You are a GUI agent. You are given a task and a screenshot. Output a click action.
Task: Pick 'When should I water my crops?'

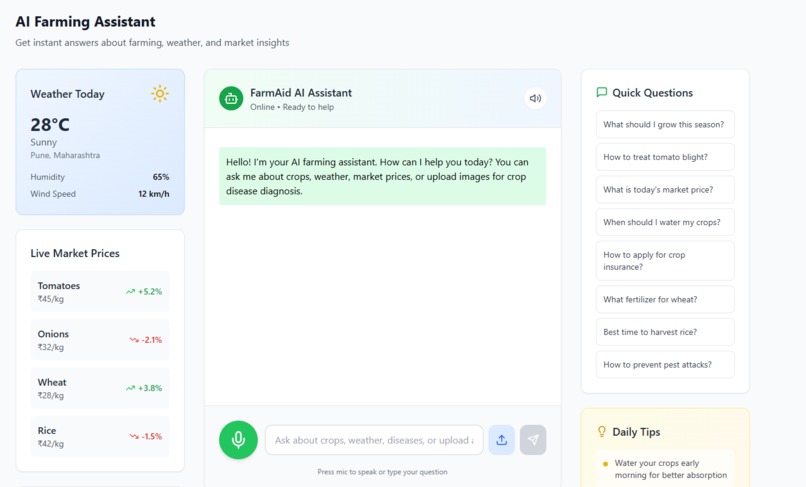click(x=665, y=222)
